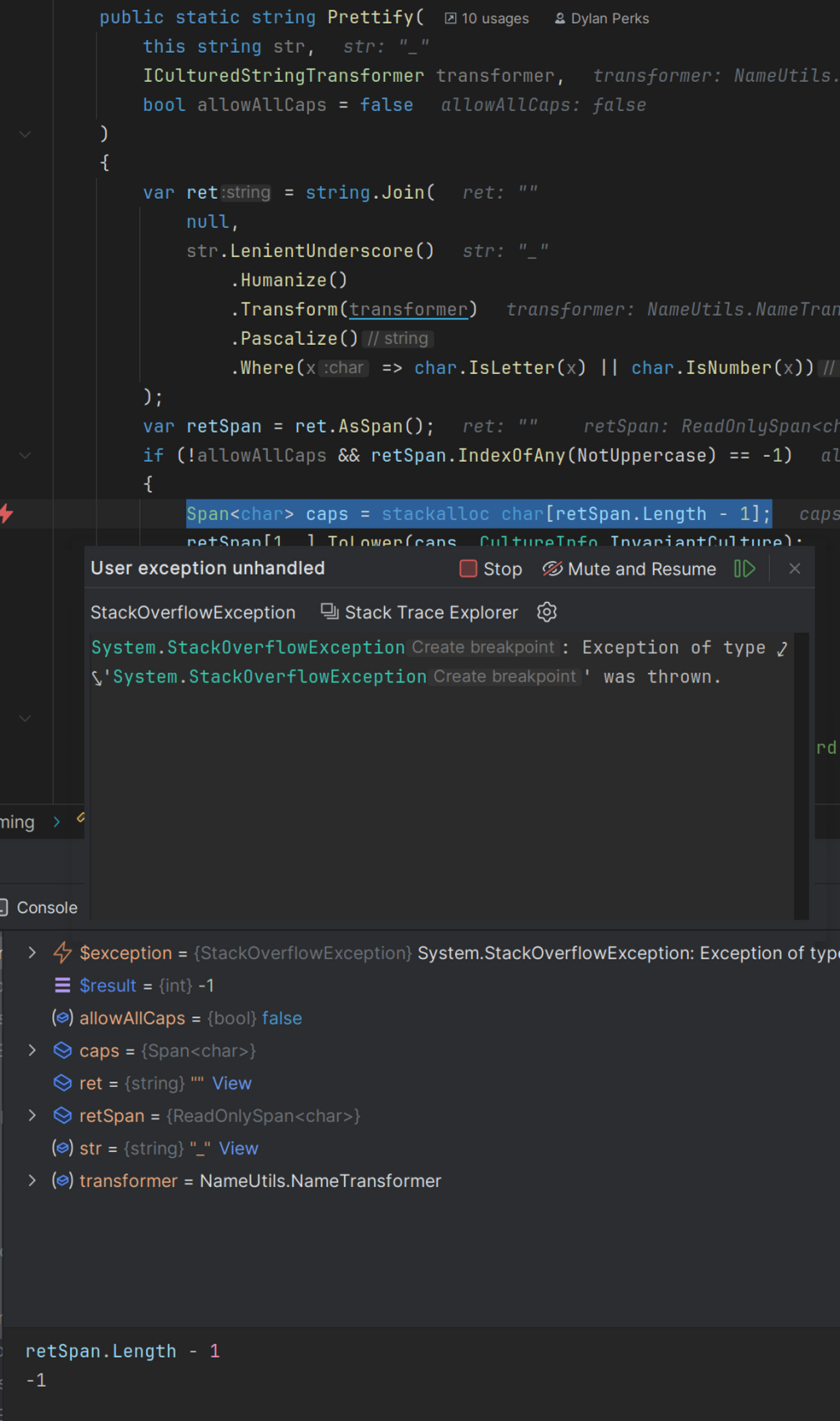Click the breadcrumb item ending in 'ming'

[18, 822]
